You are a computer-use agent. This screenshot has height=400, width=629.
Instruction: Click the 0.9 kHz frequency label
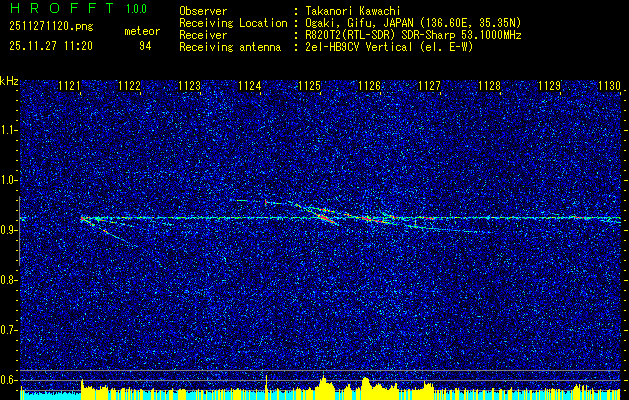(8, 230)
